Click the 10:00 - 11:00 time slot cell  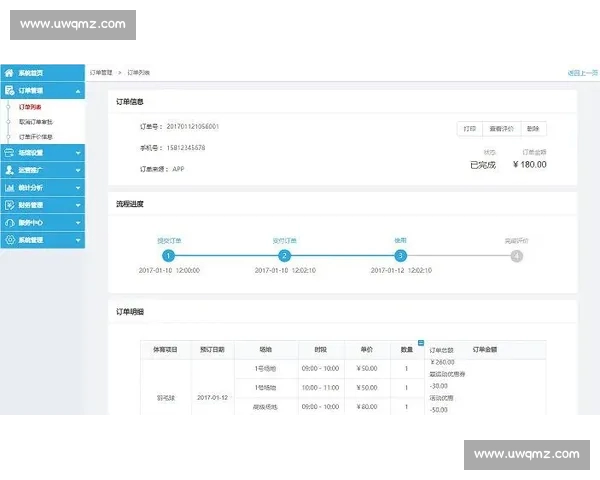(x=320, y=388)
